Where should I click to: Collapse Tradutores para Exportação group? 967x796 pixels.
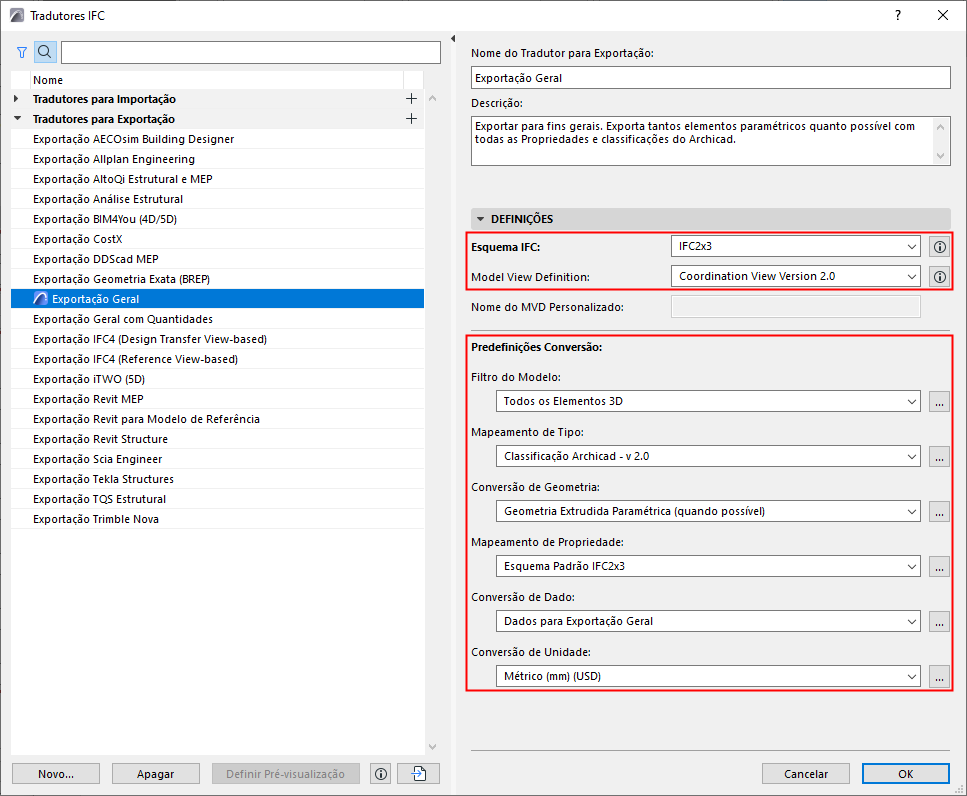(17, 118)
